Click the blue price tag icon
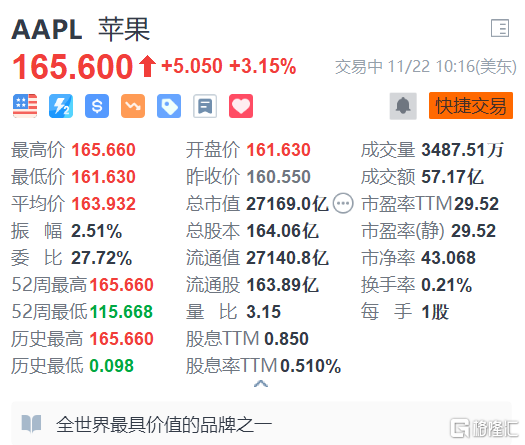525x445 pixels. pos(169,106)
